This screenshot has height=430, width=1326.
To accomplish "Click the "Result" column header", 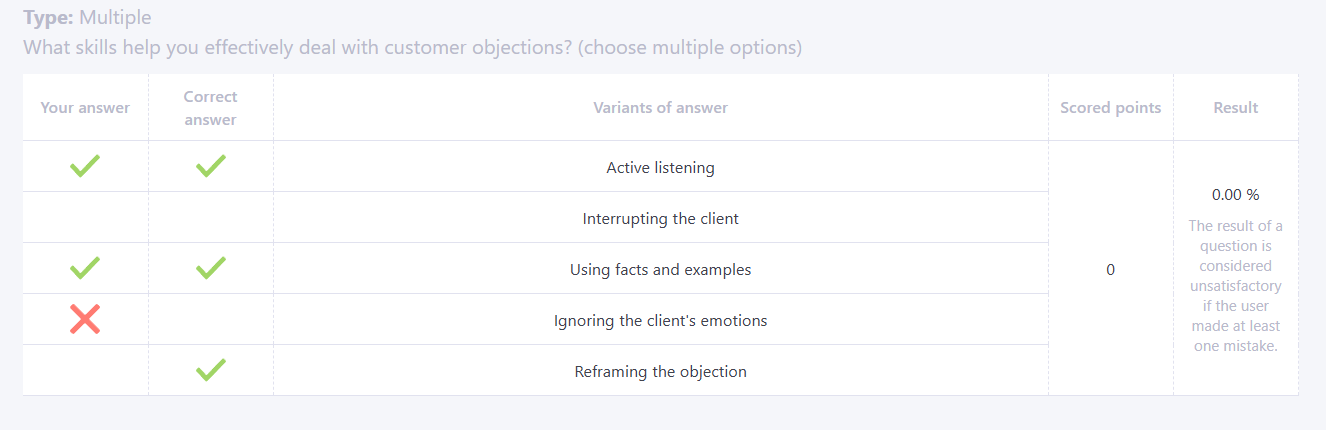I will click(1235, 108).
